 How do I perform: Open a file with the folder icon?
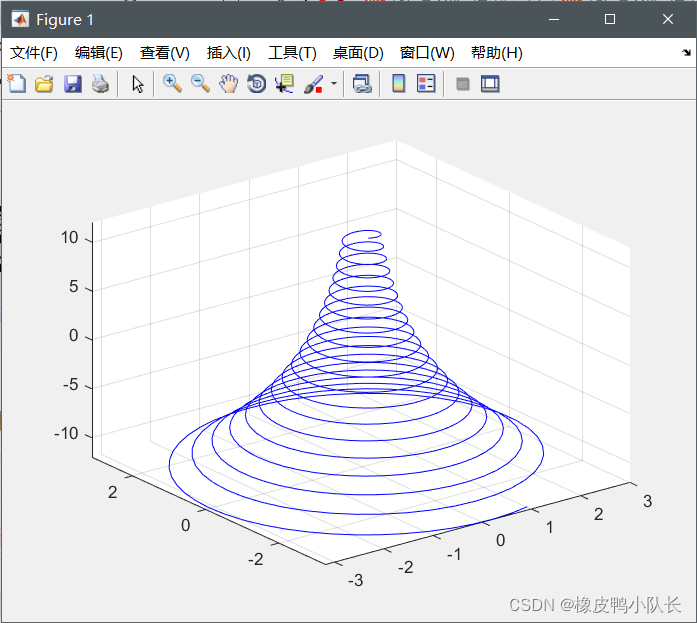pos(44,84)
